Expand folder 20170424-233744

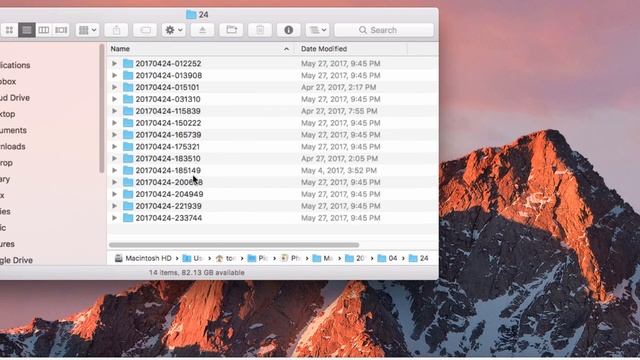point(115,218)
